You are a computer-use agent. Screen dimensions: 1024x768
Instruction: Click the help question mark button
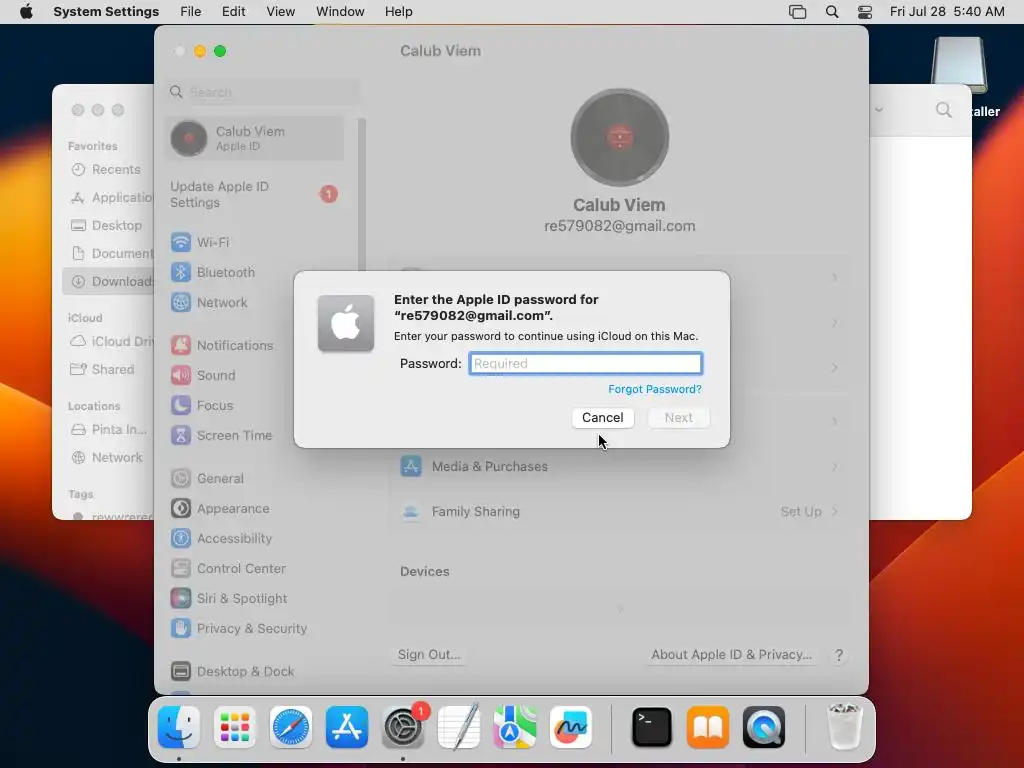click(839, 655)
